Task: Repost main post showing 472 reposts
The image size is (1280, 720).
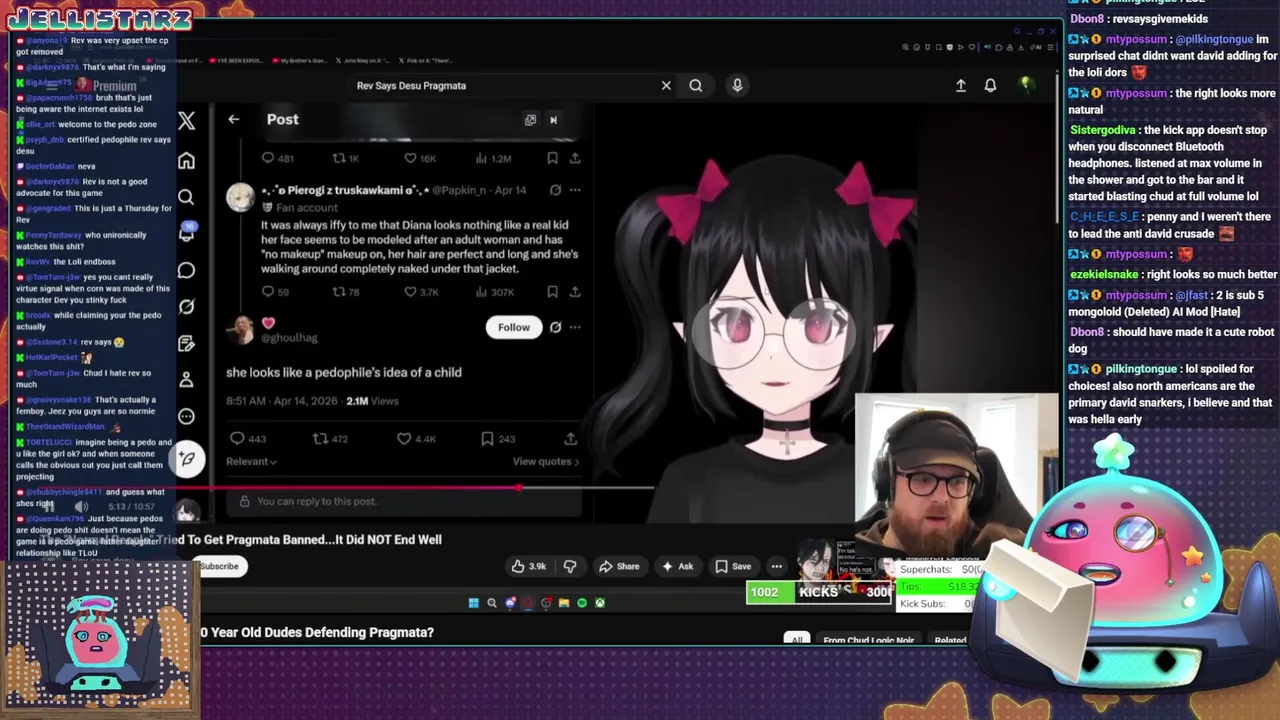Action: coord(330,439)
